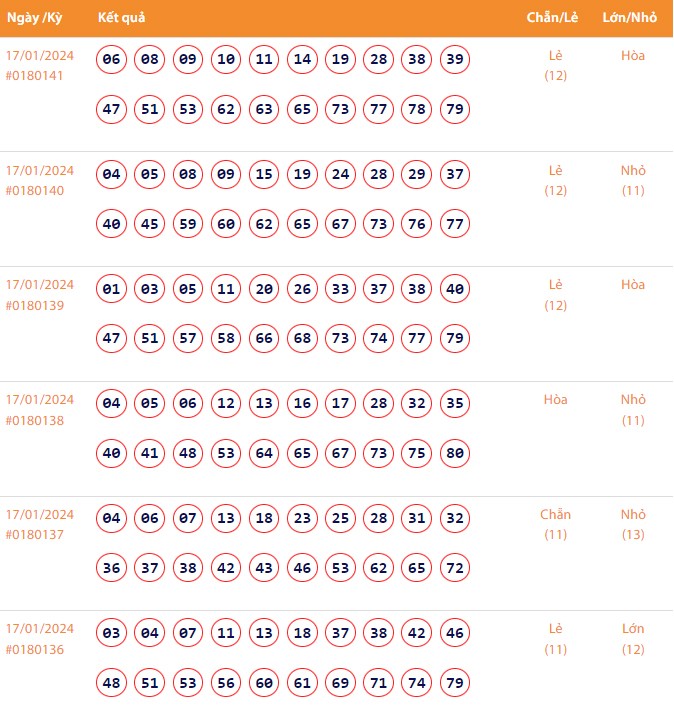Click ball 69 in draw #0180136
This screenshot has height=716, width=674.
click(341, 683)
